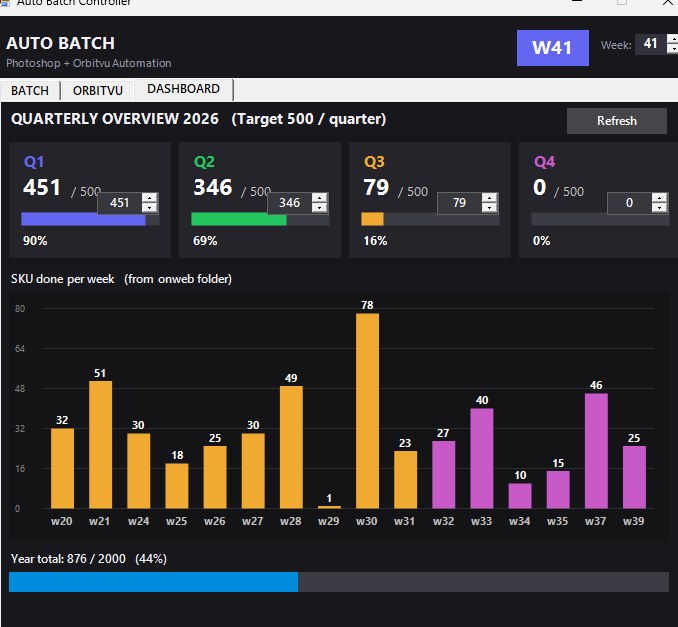The image size is (678, 627).
Task: Click the w25 bar showing 18
Action: tap(176, 486)
